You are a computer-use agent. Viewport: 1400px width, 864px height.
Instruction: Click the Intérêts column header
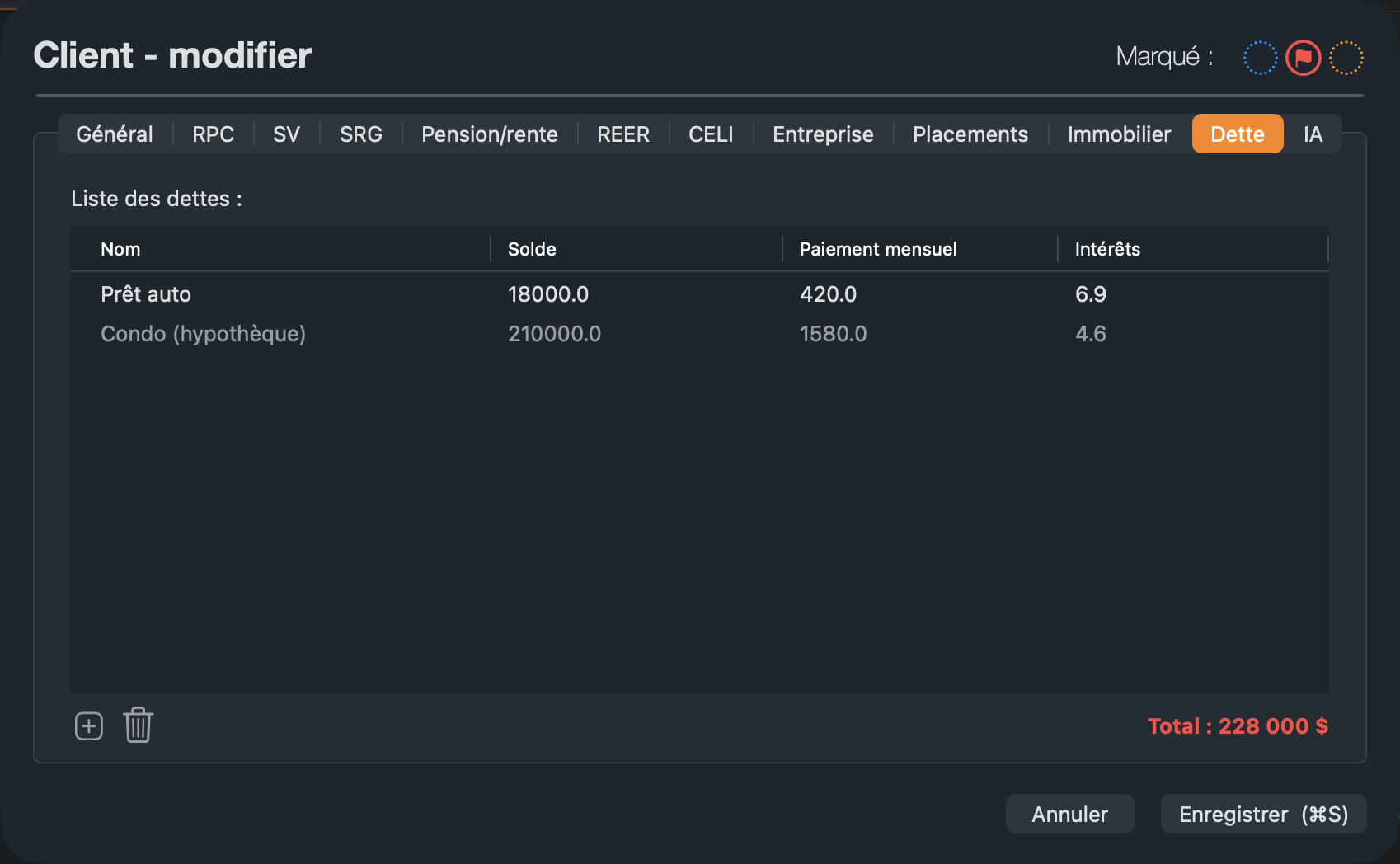pos(1192,249)
